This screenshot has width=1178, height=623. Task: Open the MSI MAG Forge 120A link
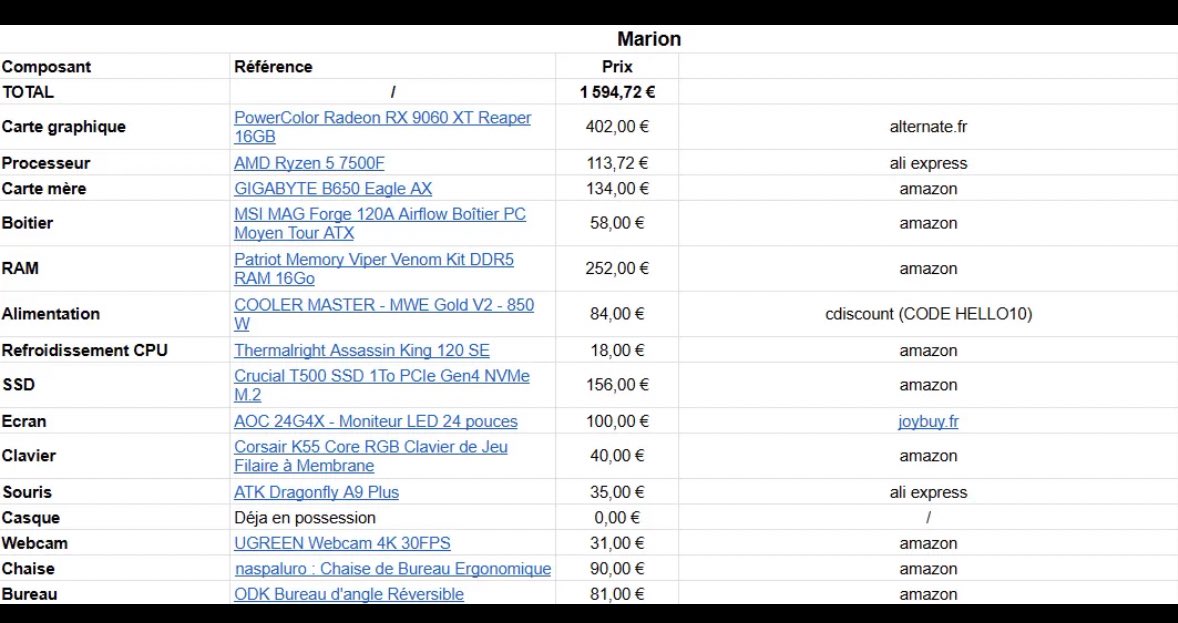coord(380,223)
